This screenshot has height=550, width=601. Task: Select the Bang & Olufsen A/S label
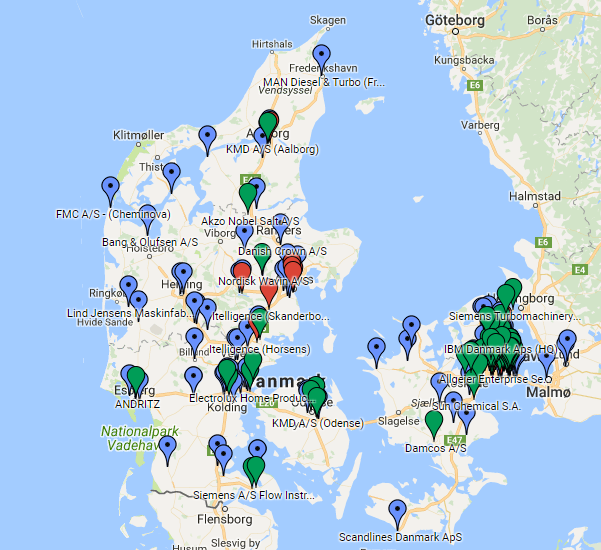click(x=150, y=242)
